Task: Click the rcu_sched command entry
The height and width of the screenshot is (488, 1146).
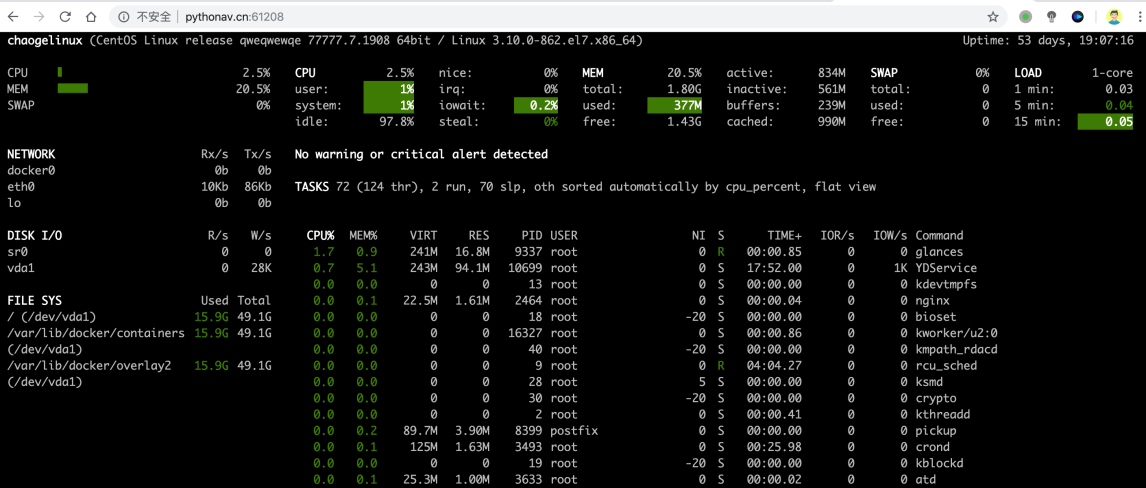Action: pos(946,365)
